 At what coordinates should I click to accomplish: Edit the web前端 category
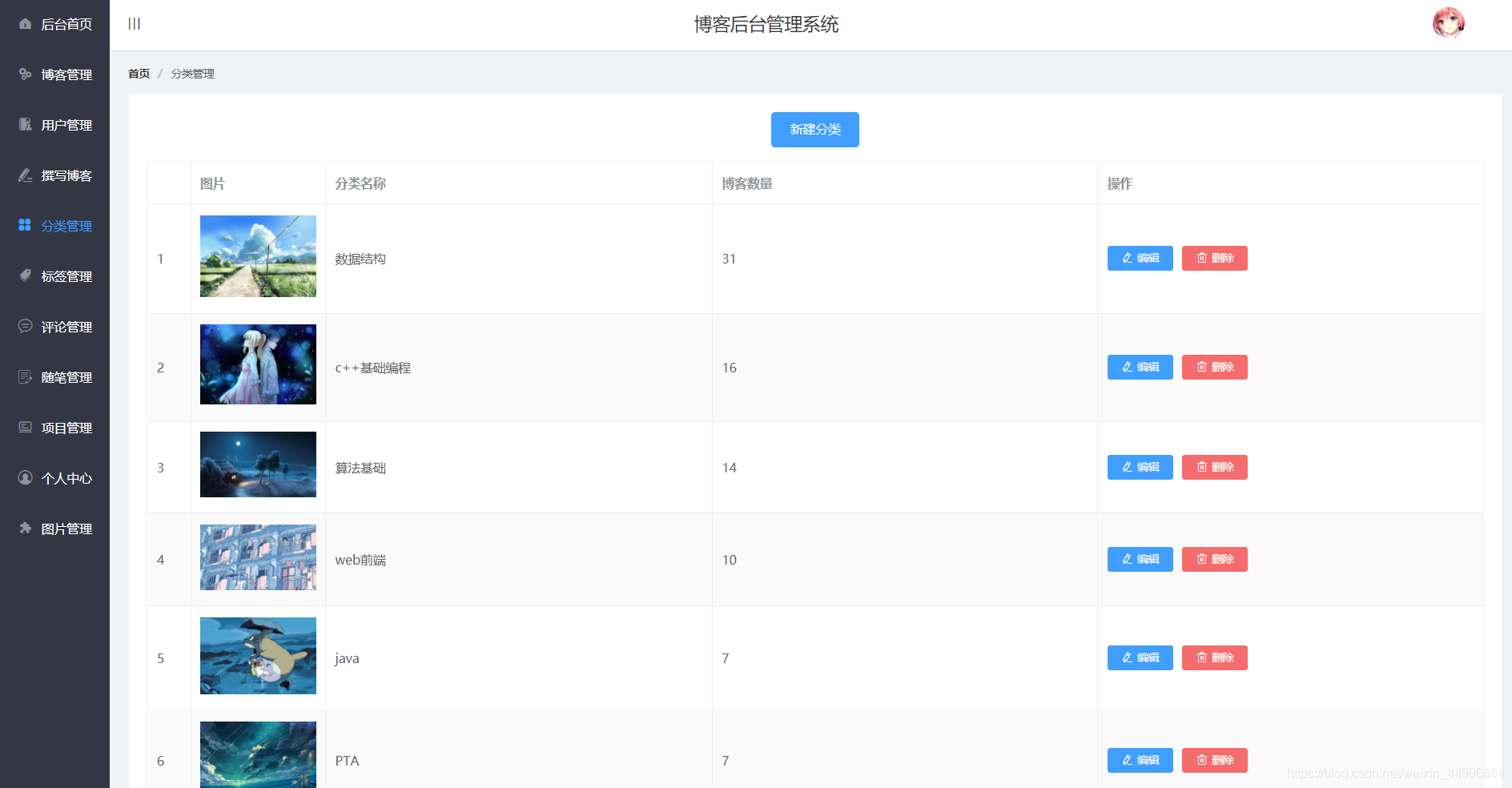[x=1140, y=559]
